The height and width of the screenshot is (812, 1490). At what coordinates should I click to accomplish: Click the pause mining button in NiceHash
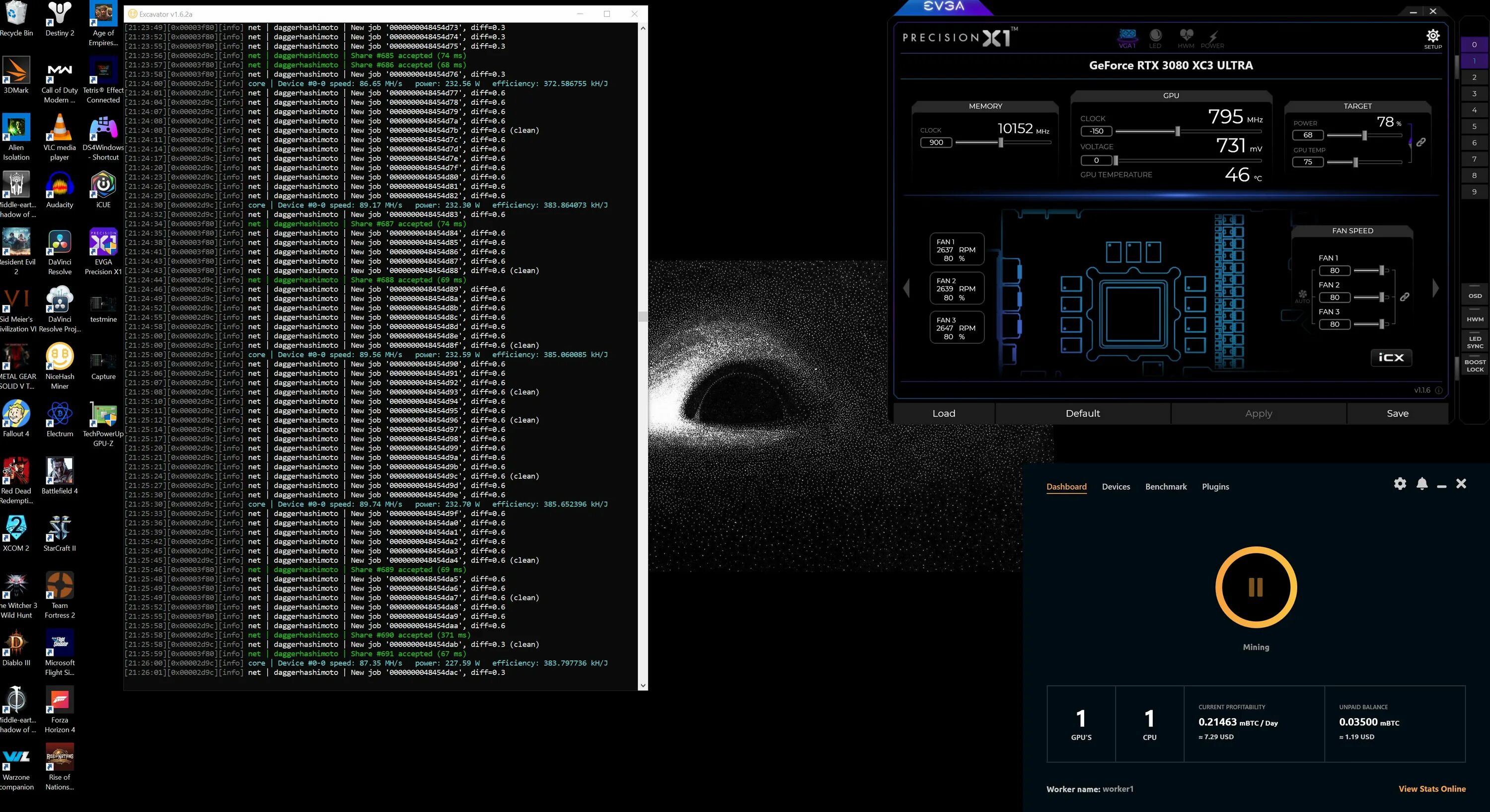(1256, 587)
